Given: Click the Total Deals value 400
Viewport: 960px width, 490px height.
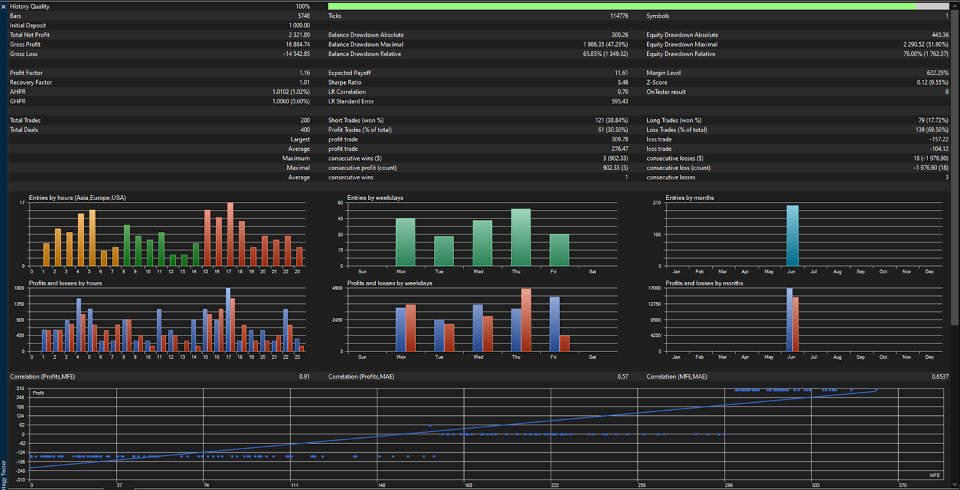Looking at the screenshot, I should pos(305,130).
